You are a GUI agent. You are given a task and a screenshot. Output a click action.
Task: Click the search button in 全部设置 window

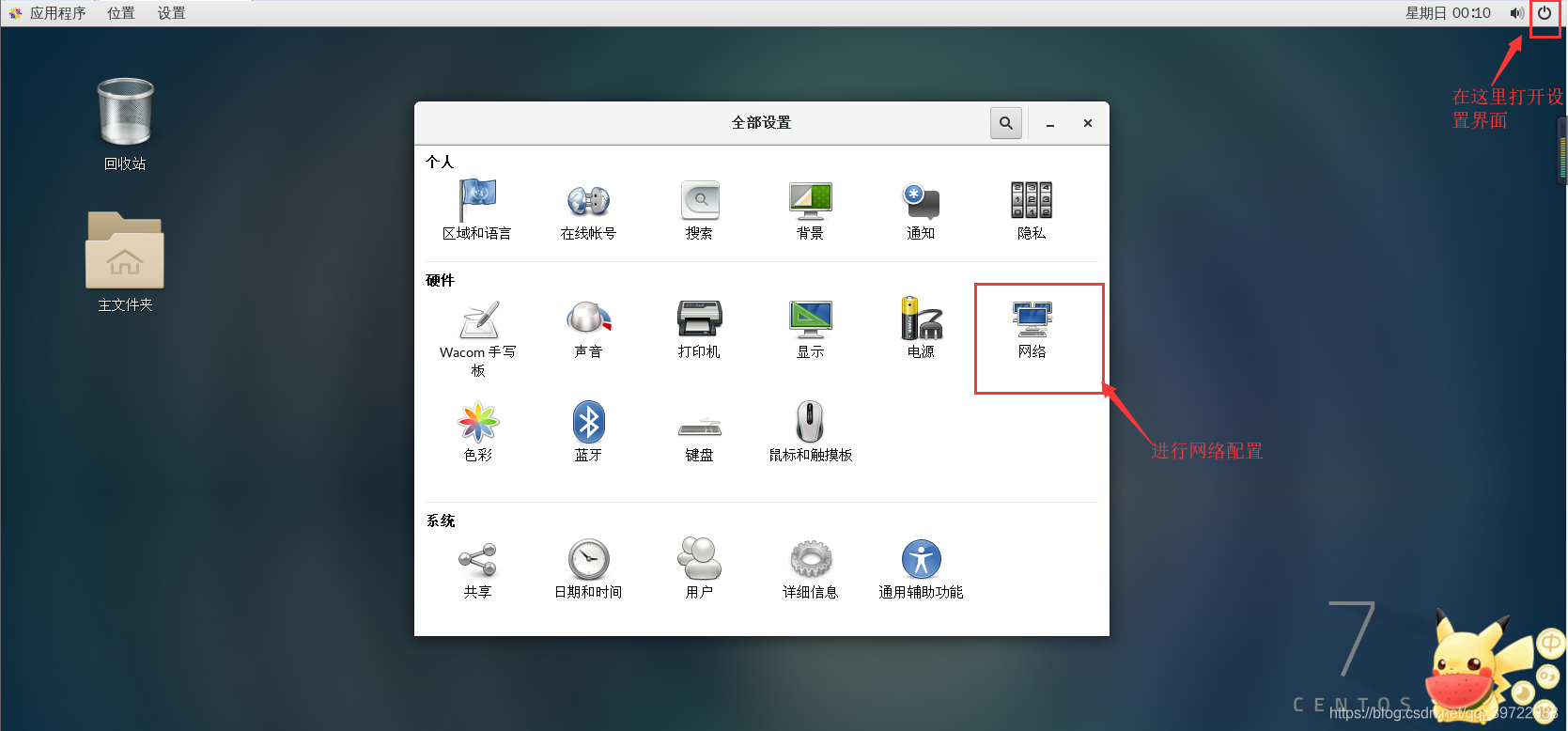pyautogui.click(x=1006, y=123)
